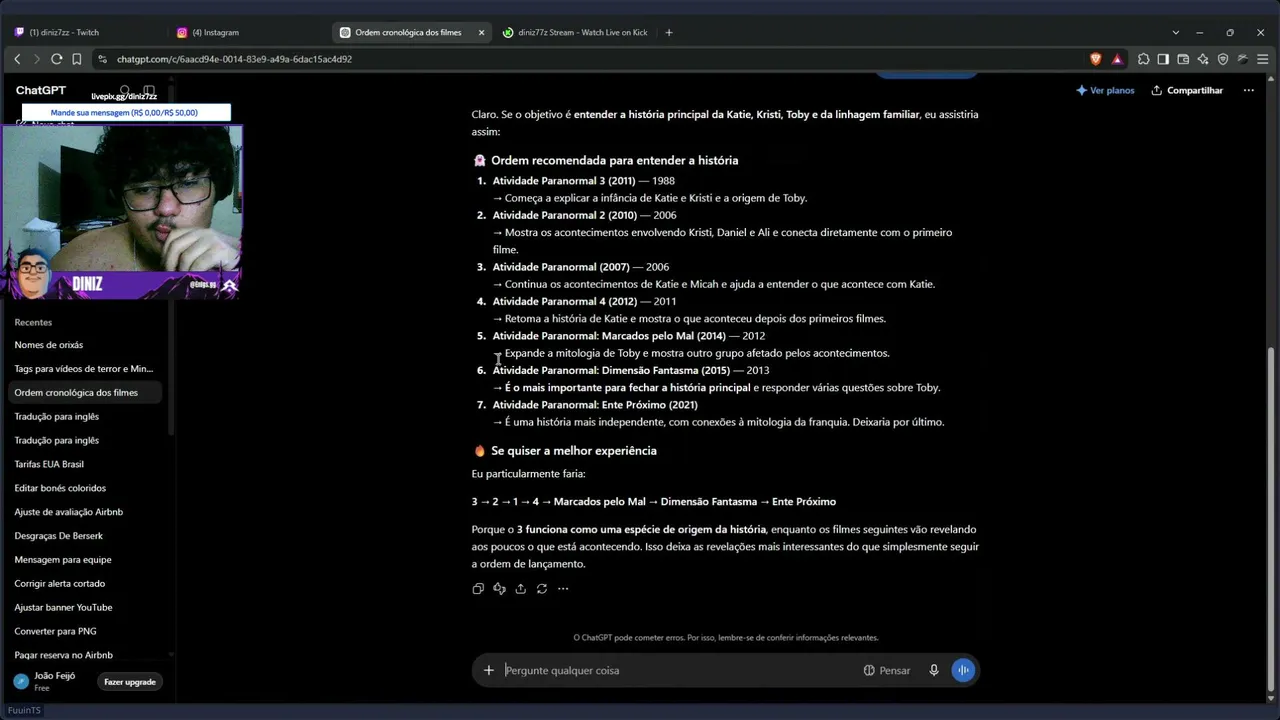
Task: Focus the Pergunte qualquer coisa input
Action: [680, 670]
